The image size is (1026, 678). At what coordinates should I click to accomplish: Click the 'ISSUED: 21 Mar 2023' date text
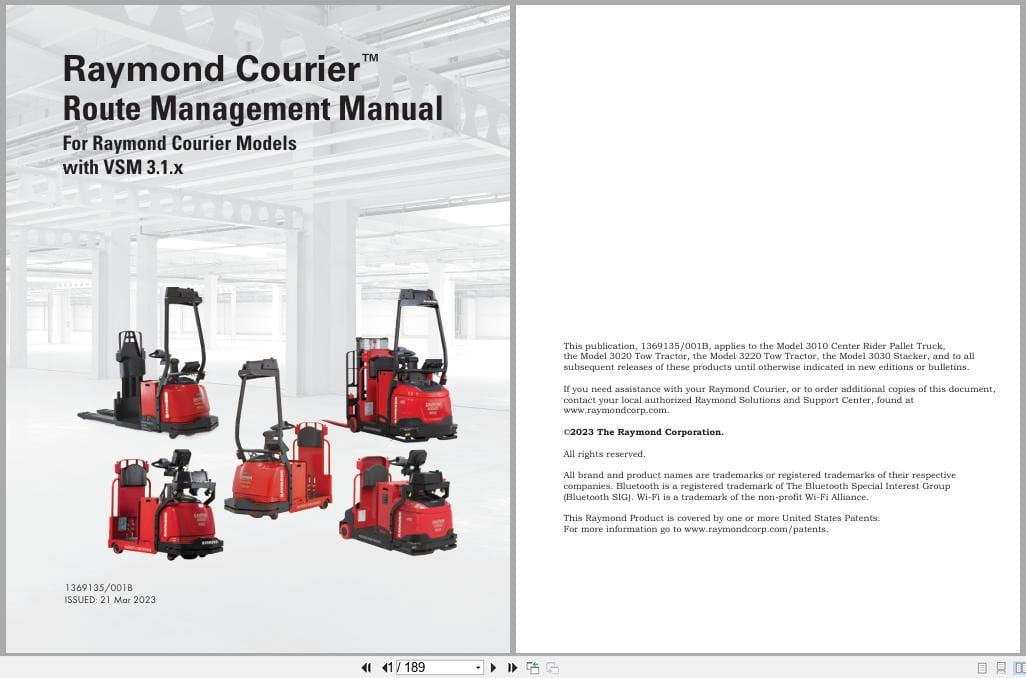pos(110,599)
